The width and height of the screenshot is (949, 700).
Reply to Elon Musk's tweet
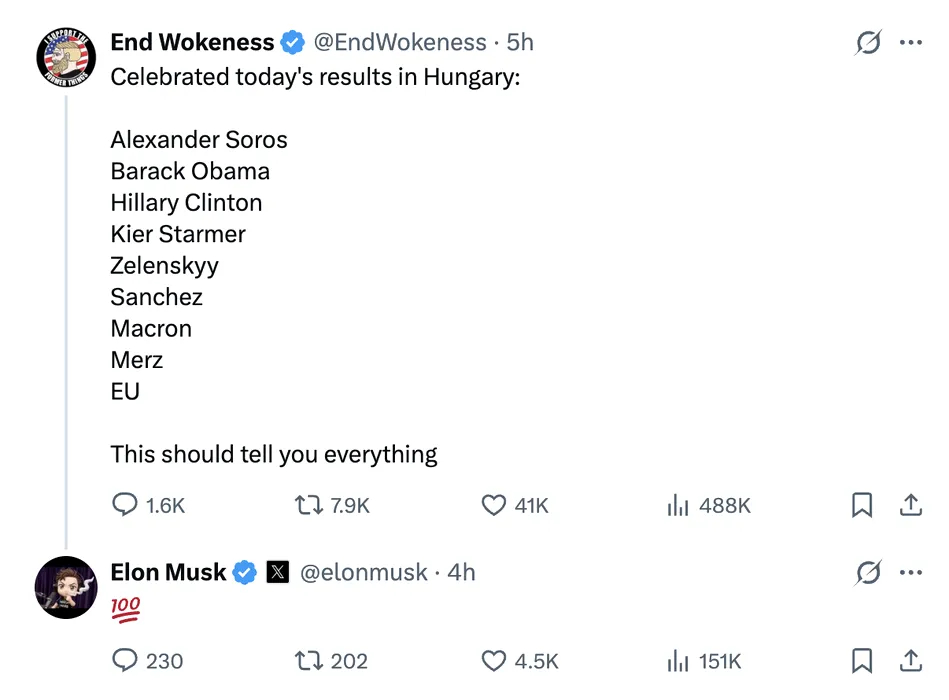123,661
